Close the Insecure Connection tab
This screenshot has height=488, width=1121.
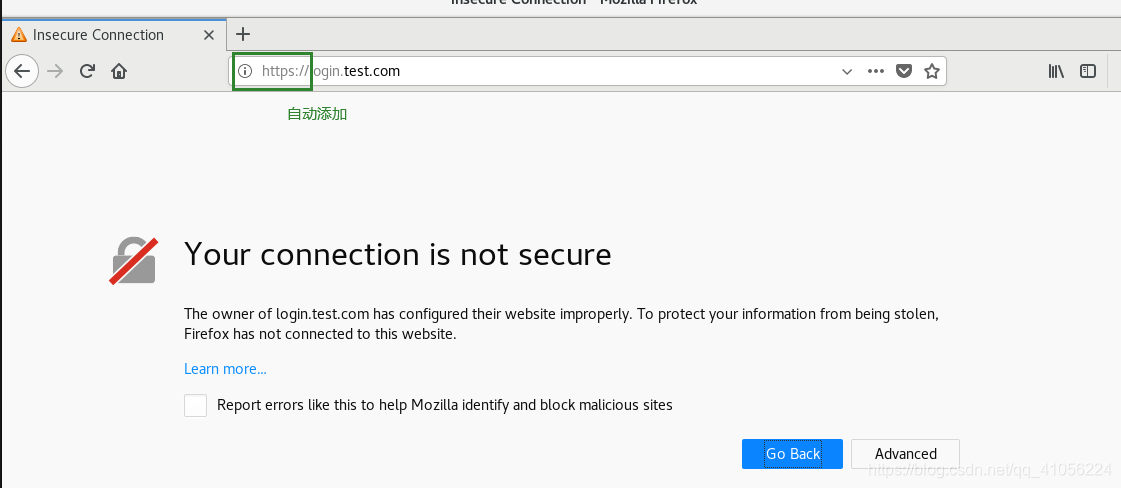click(x=209, y=34)
